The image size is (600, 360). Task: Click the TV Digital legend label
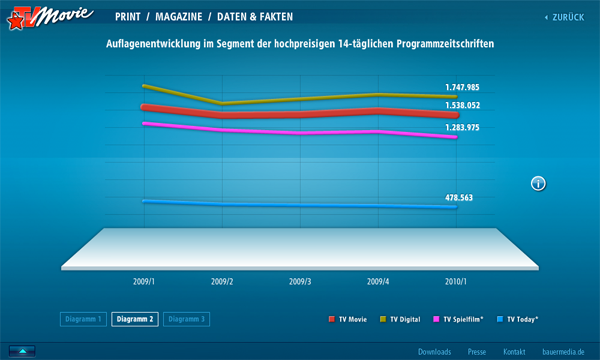pos(405,319)
